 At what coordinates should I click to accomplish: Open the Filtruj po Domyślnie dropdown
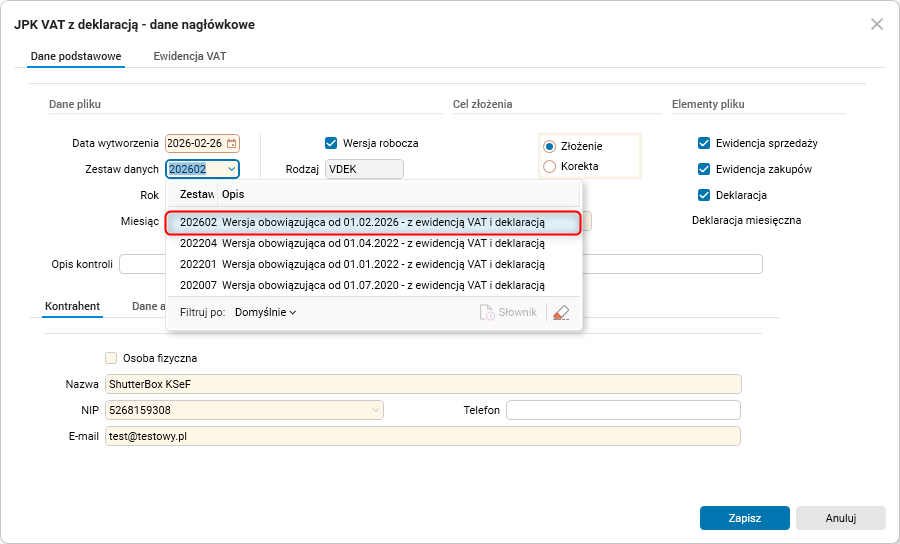coord(266,313)
